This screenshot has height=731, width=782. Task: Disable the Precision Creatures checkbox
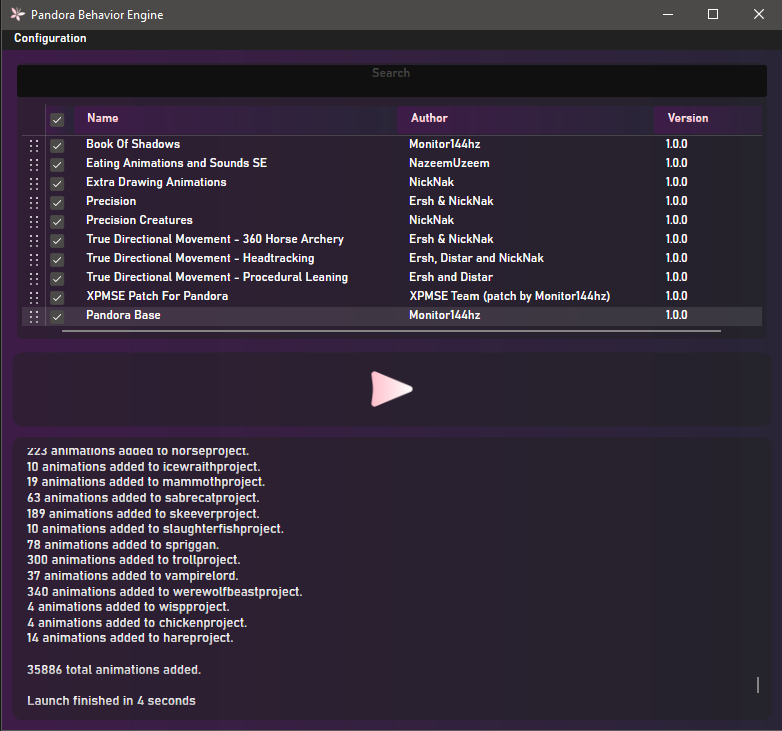[x=57, y=221]
